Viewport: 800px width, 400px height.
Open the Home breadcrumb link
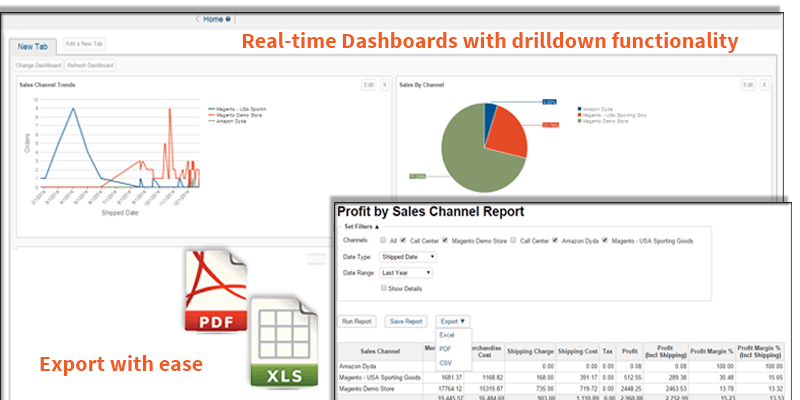click(x=213, y=19)
